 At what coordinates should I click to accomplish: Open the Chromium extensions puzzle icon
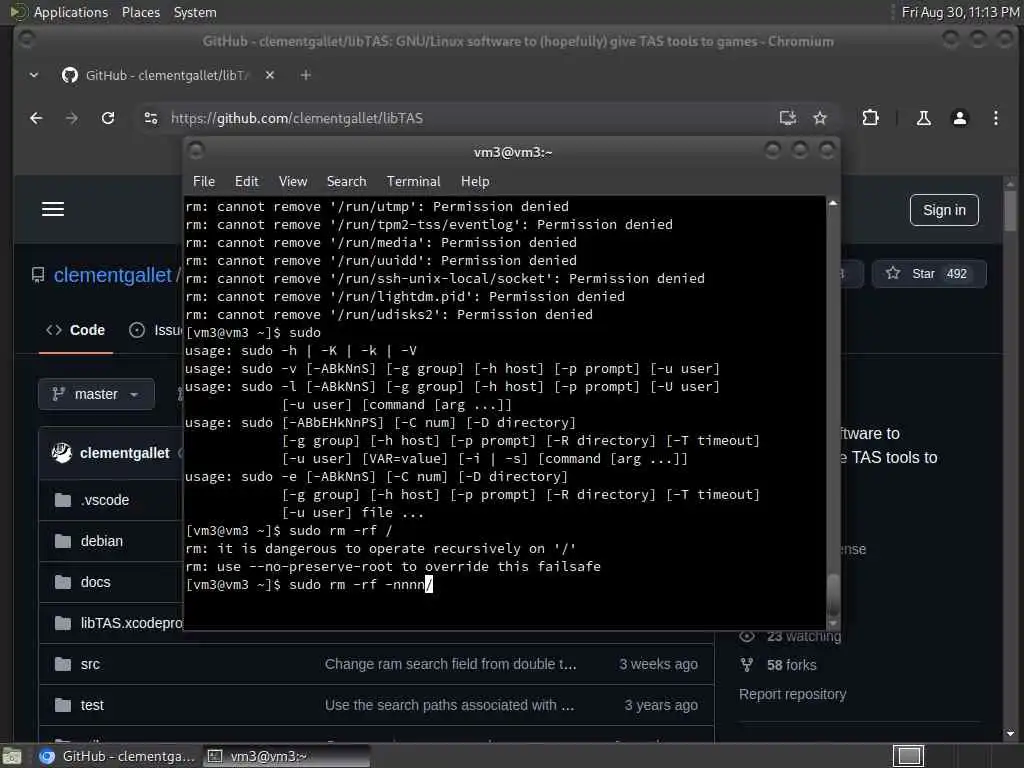pyautogui.click(x=871, y=118)
